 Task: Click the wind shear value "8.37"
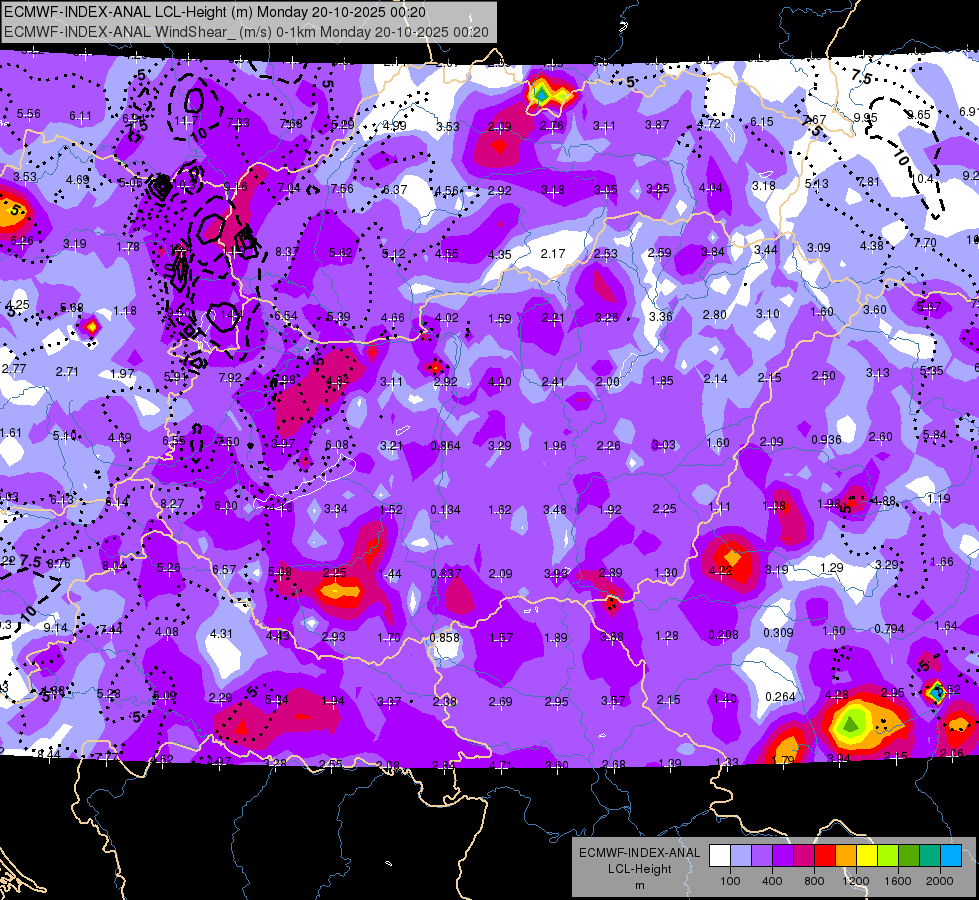[x=287, y=252]
